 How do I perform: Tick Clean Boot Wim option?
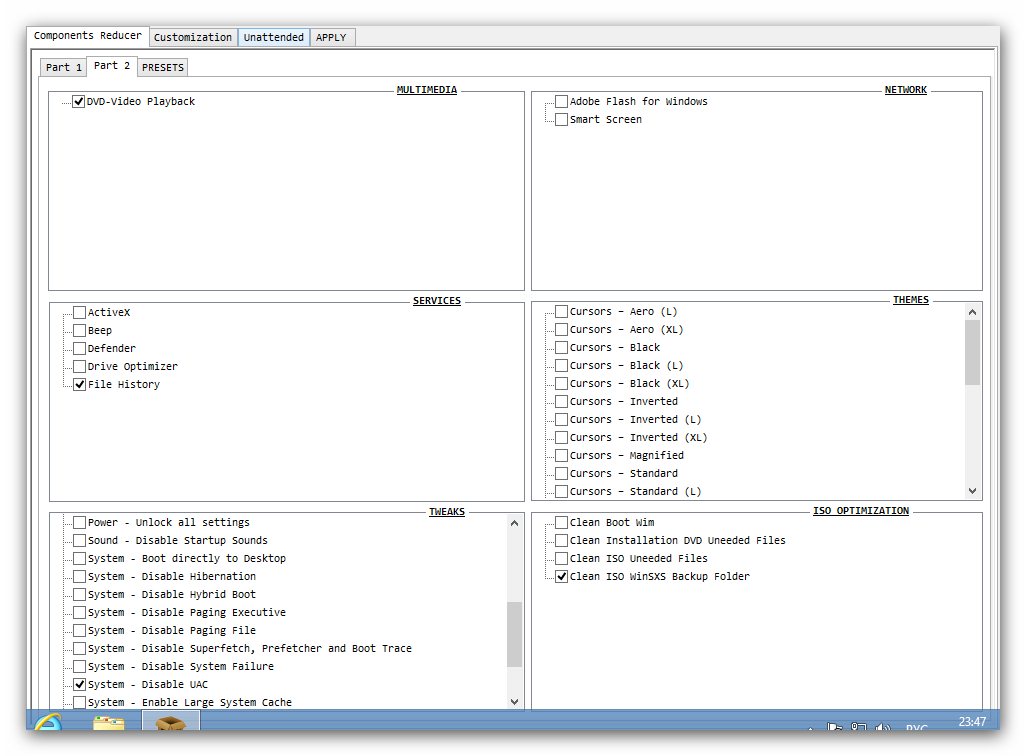point(561,523)
